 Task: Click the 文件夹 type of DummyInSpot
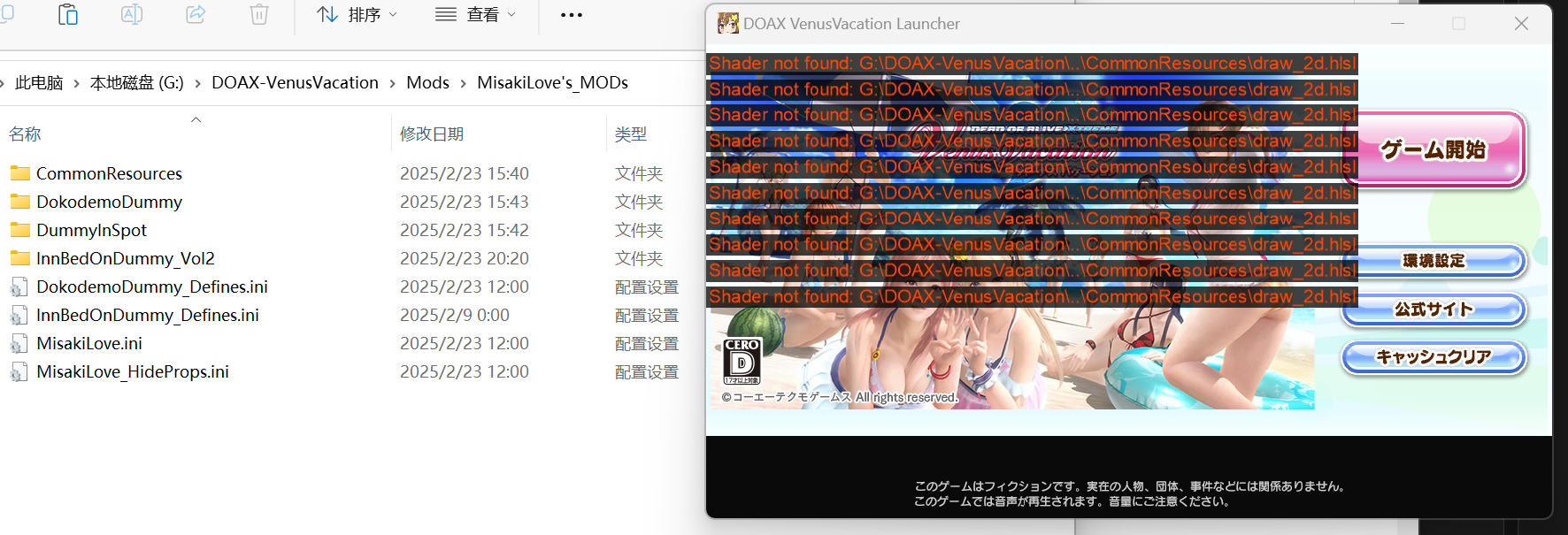click(x=639, y=230)
